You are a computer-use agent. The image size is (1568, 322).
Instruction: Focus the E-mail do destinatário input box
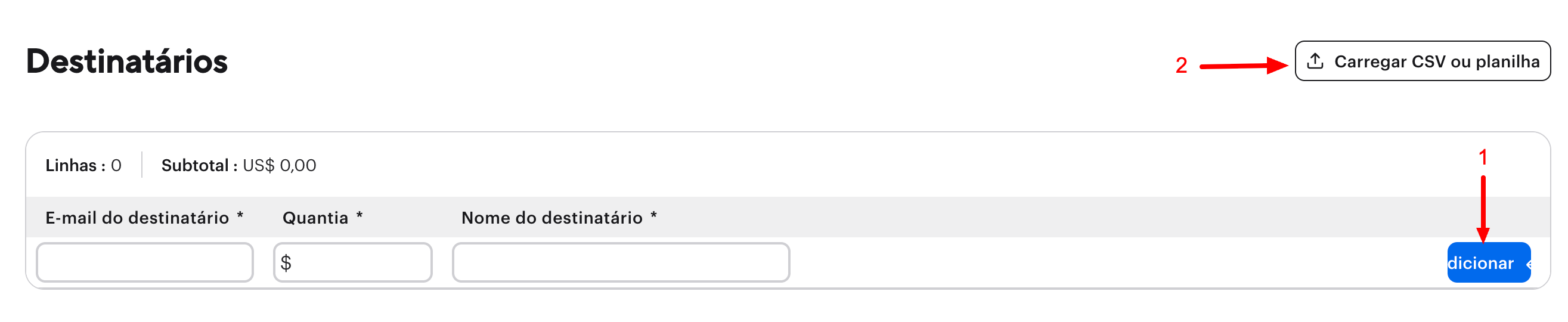click(145, 263)
